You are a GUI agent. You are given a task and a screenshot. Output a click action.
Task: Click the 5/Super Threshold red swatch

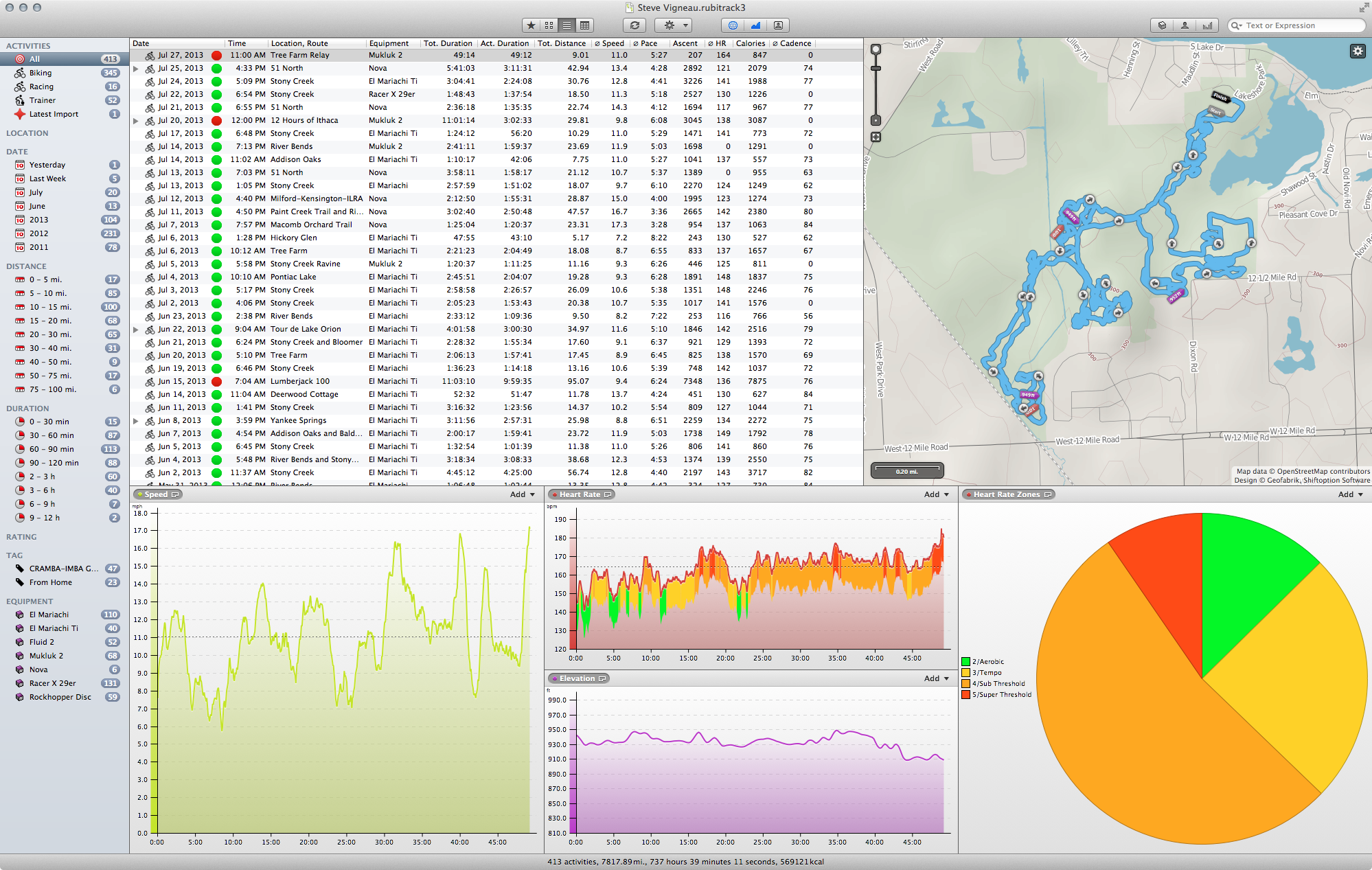pos(965,695)
